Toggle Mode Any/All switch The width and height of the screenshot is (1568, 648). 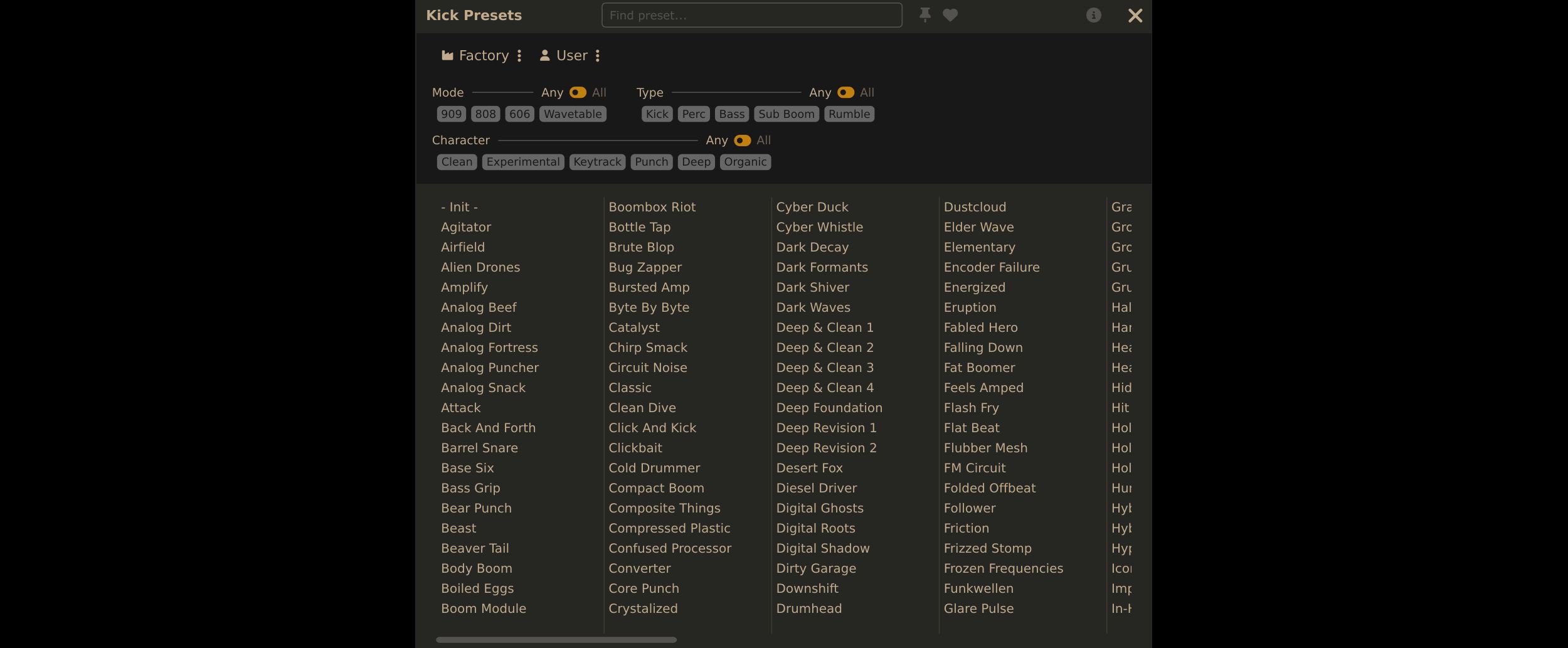pyautogui.click(x=578, y=93)
